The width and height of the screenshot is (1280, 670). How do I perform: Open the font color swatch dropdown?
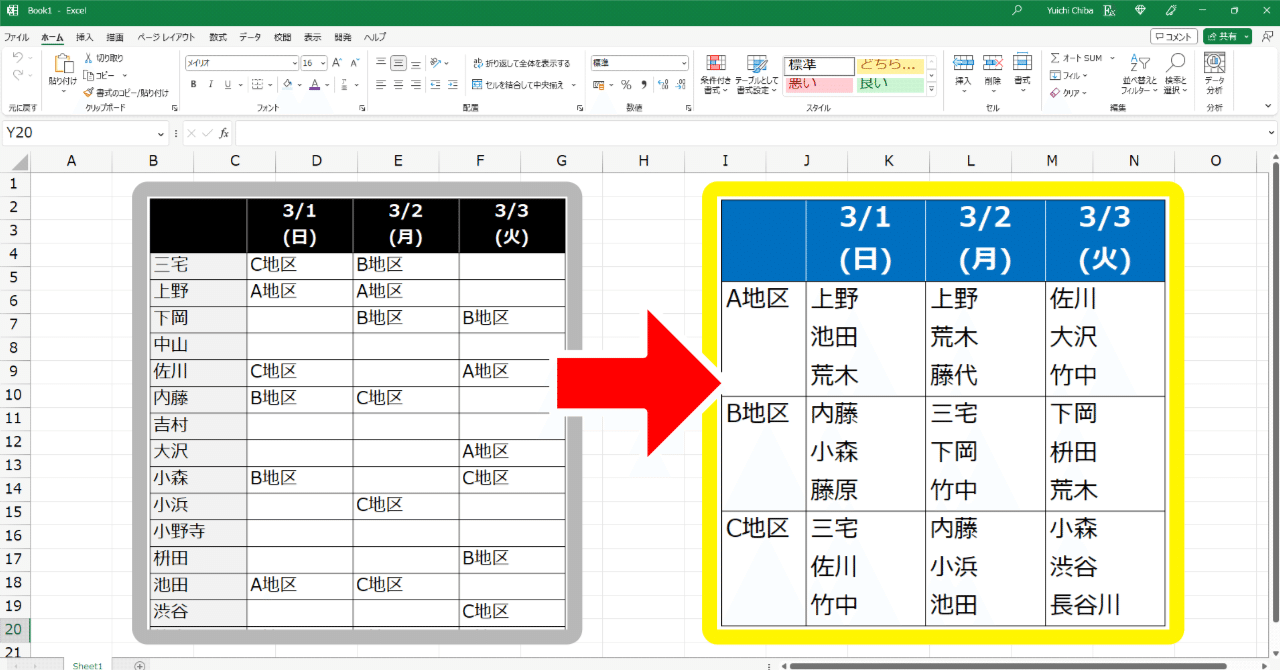[326, 84]
